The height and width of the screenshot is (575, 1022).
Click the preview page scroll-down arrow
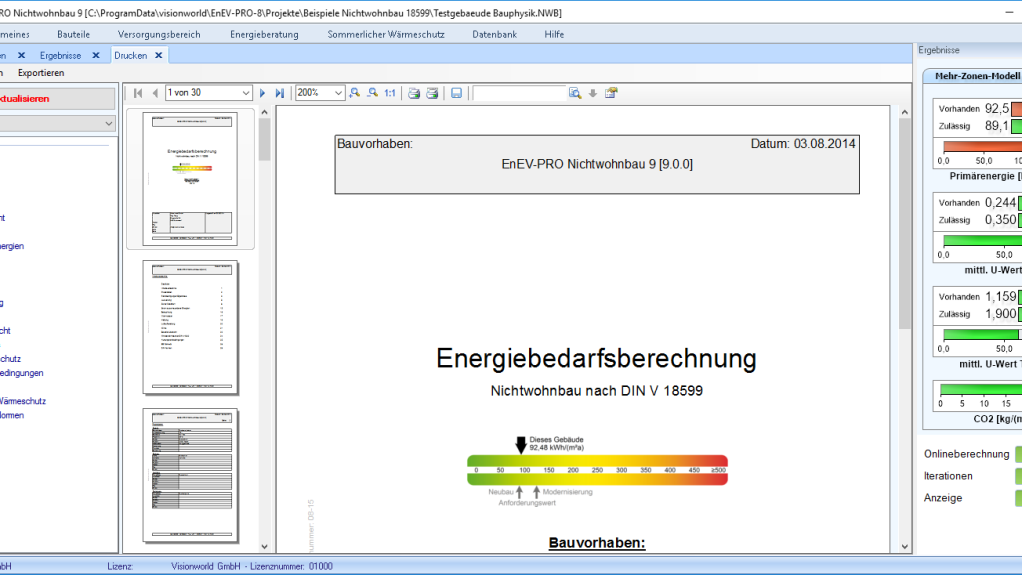[x=905, y=547]
